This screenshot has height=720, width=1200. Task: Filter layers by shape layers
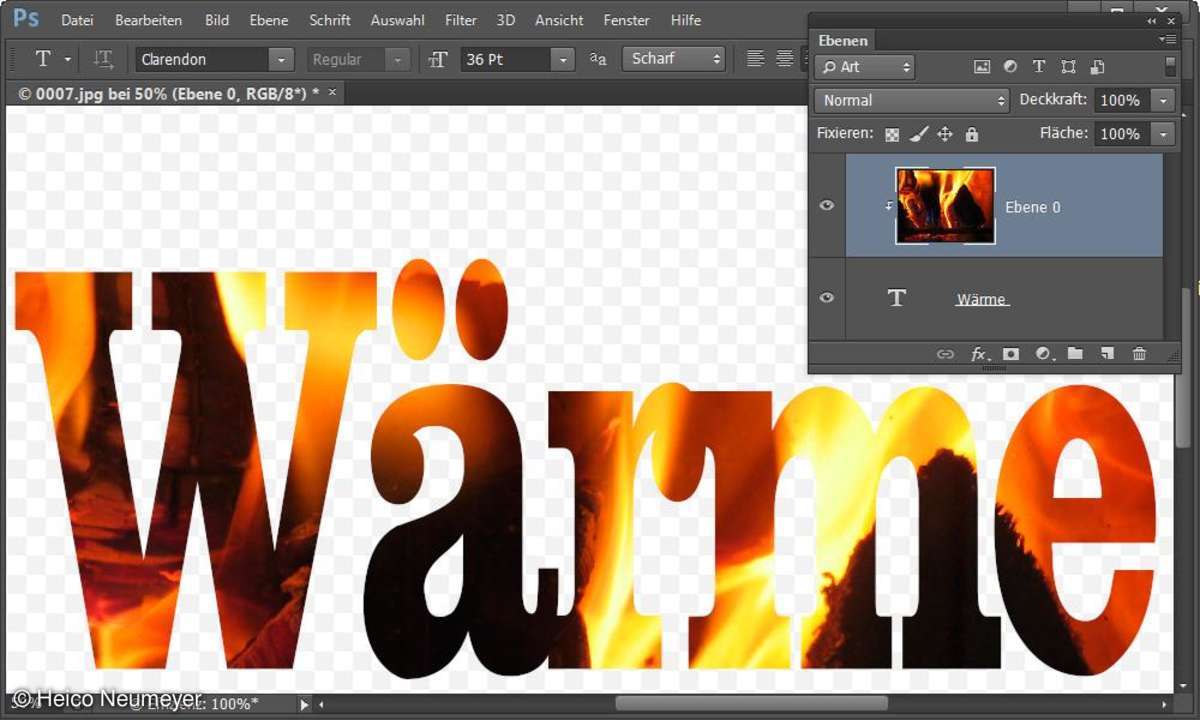(x=1068, y=67)
